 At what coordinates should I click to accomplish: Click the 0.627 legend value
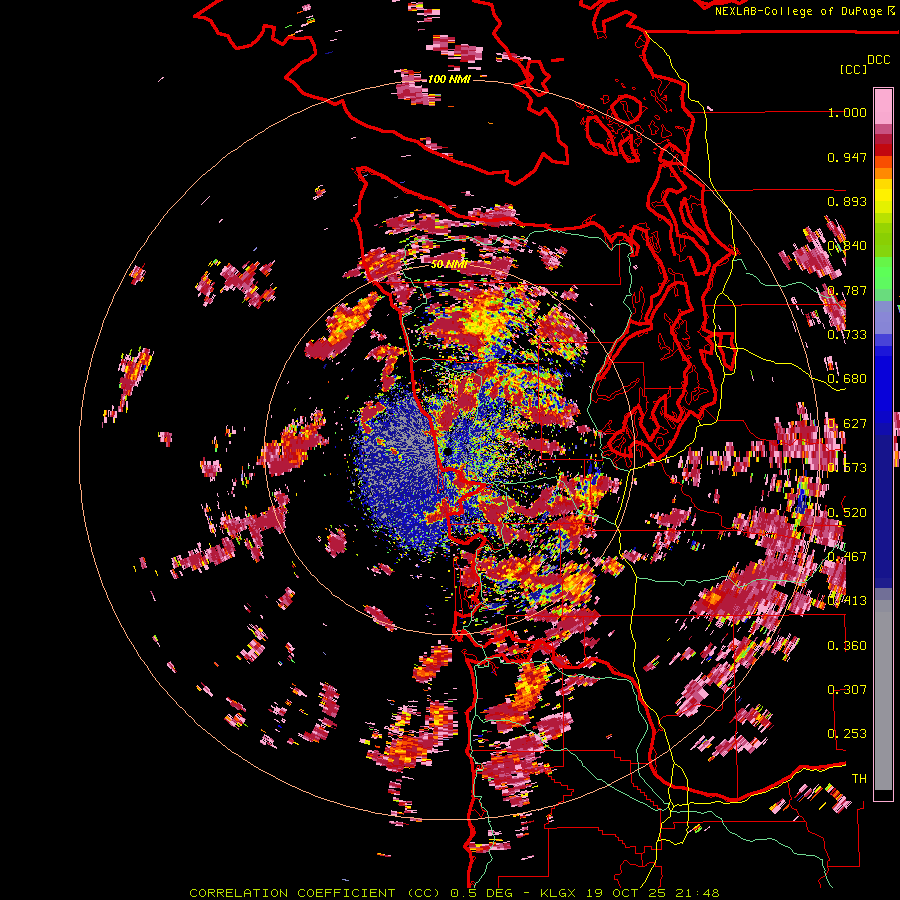click(847, 424)
